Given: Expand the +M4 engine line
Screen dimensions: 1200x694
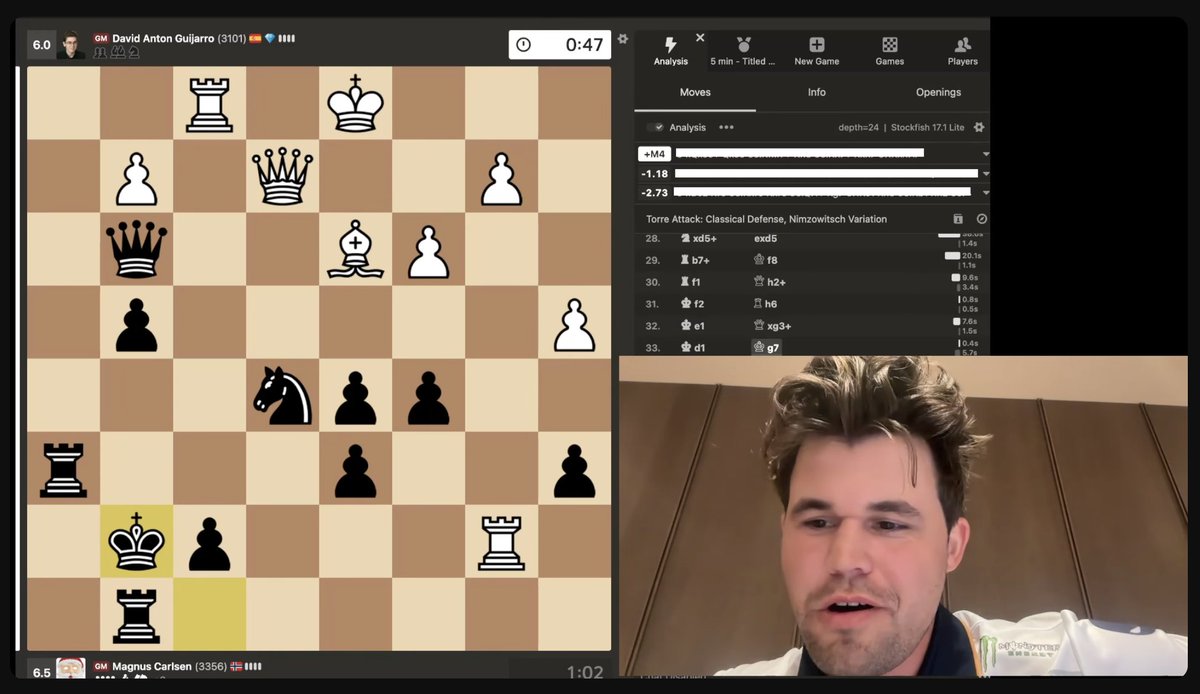Looking at the screenshot, I should pos(986,154).
